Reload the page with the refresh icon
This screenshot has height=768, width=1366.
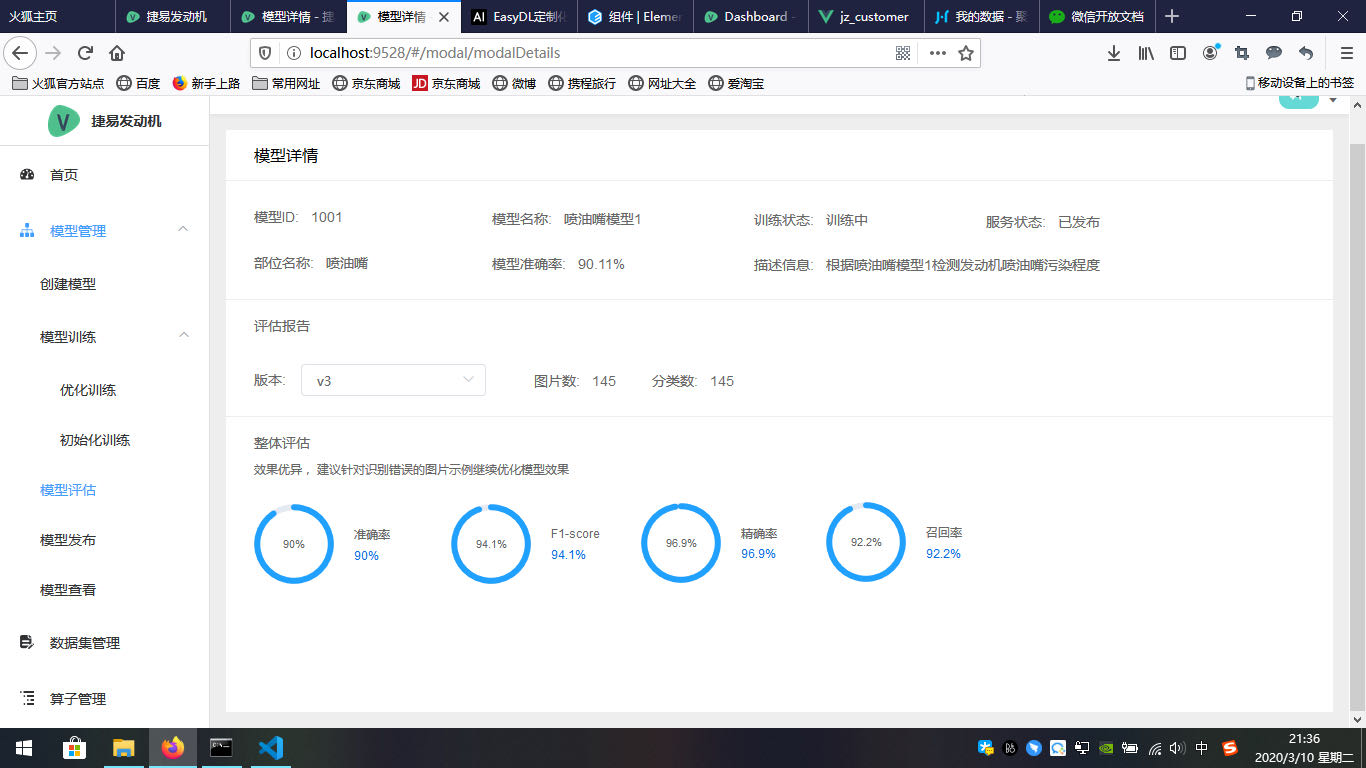coord(85,53)
